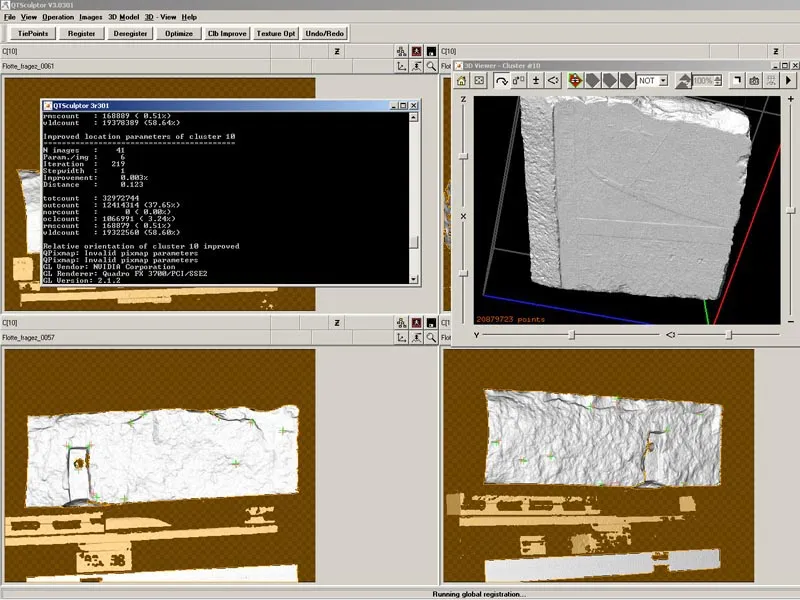
Task: Open the NOT dropdown in 3D Viewer
Action: [x=653, y=81]
